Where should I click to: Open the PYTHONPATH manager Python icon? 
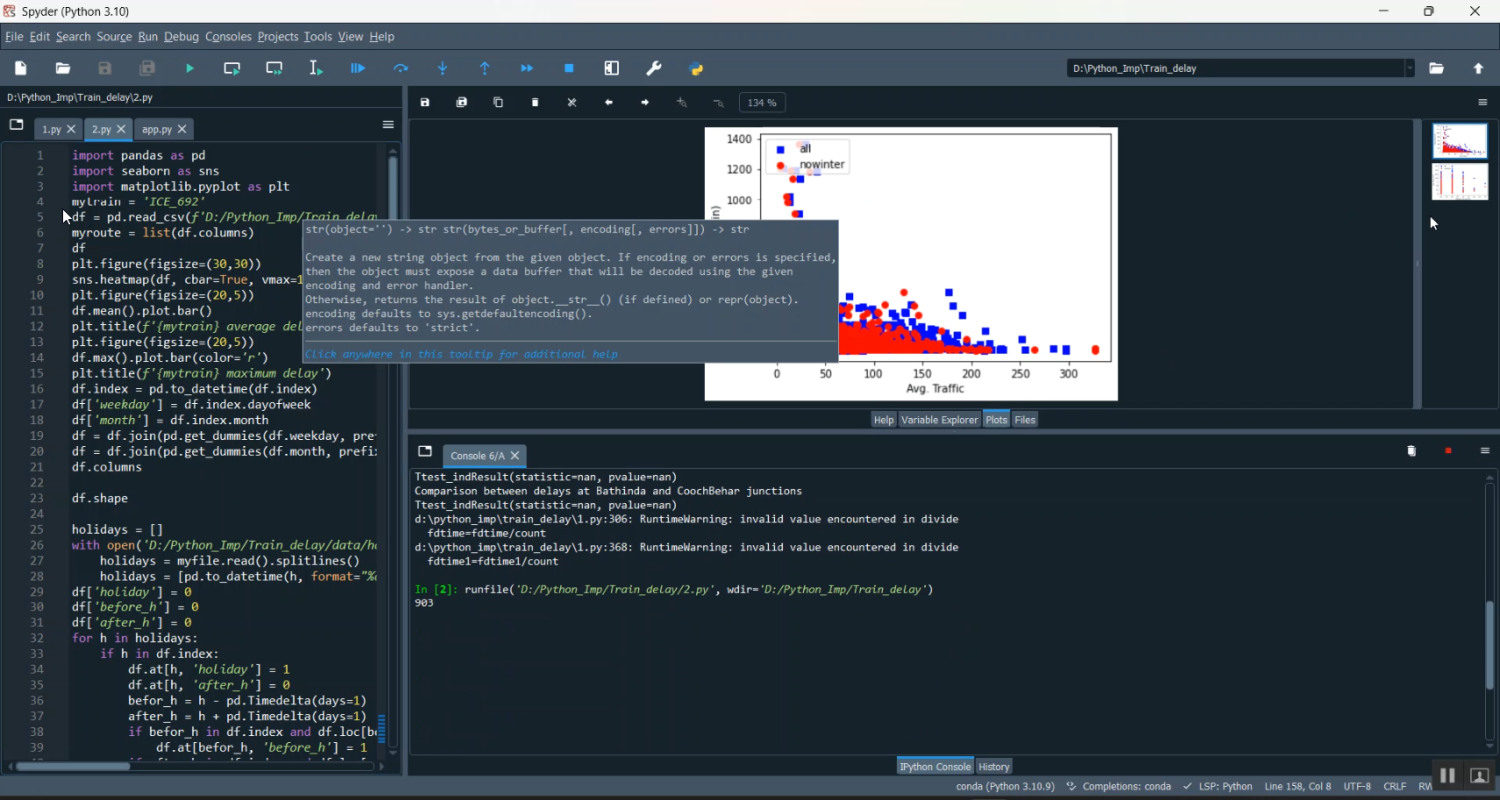click(x=697, y=69)
